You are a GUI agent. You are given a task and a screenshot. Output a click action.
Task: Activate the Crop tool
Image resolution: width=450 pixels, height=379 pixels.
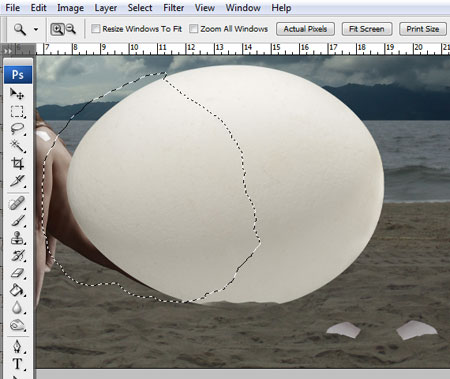click(17, 163)
